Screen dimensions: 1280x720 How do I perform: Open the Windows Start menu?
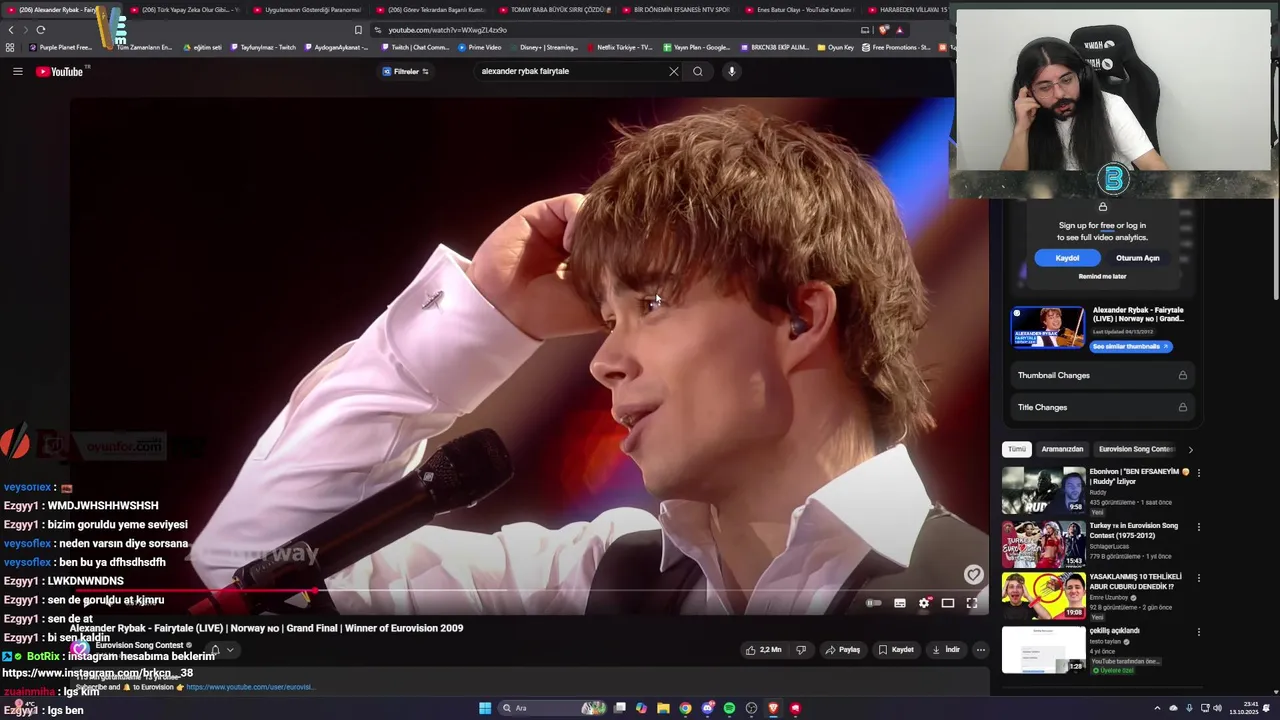point(485,708)
